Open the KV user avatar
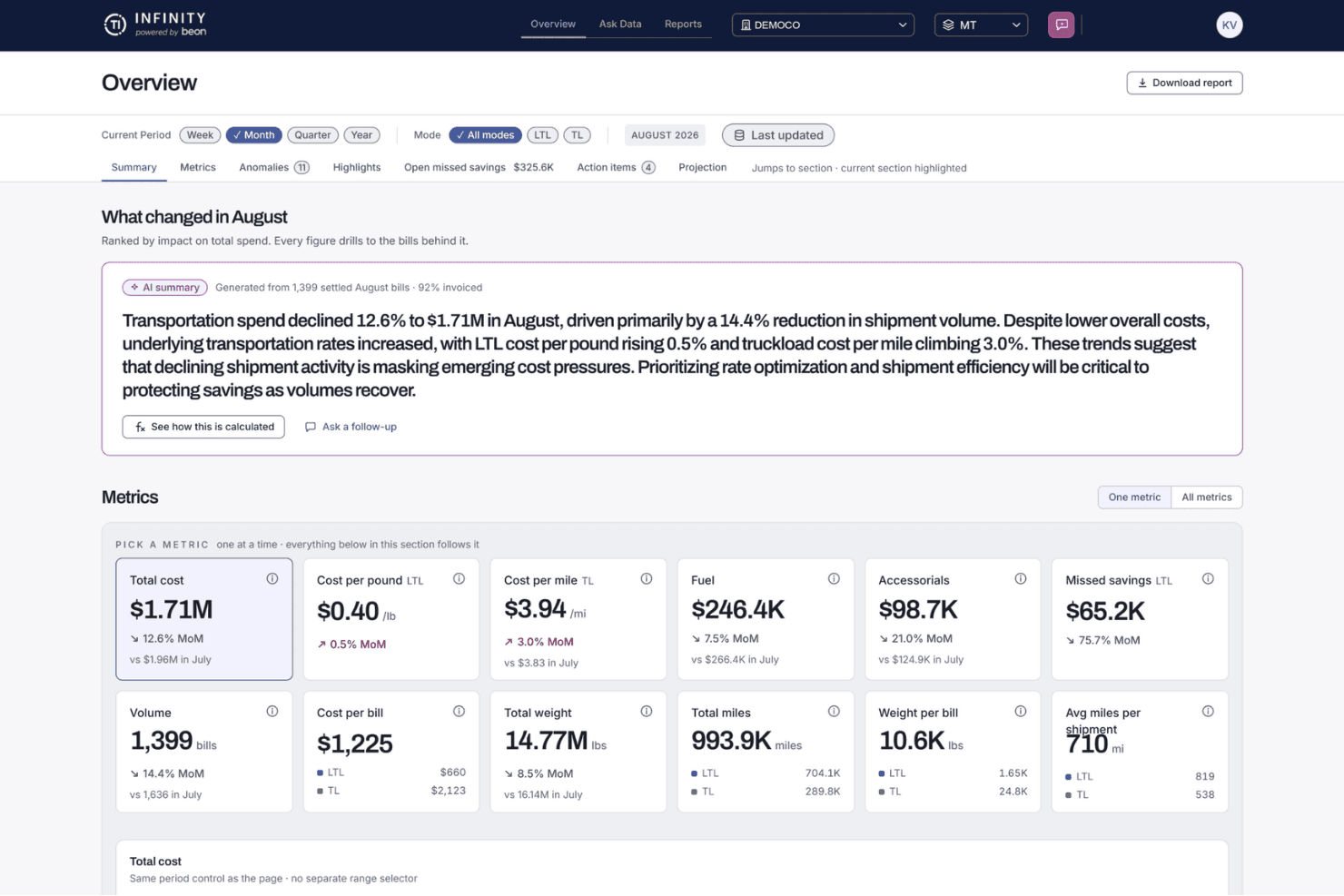 pyautogui.click(x=1229, y=25)
